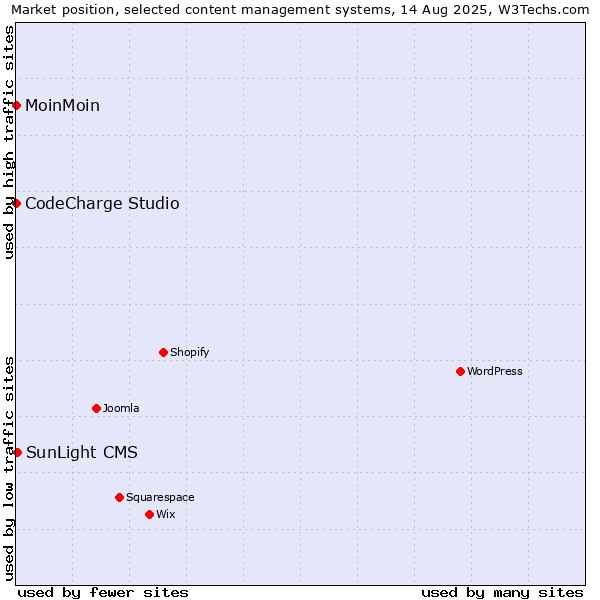This screenshot has width=600, height=600.
Task: Click the CodeCharge Studio red data point
Action: click(x=16, y=203)
